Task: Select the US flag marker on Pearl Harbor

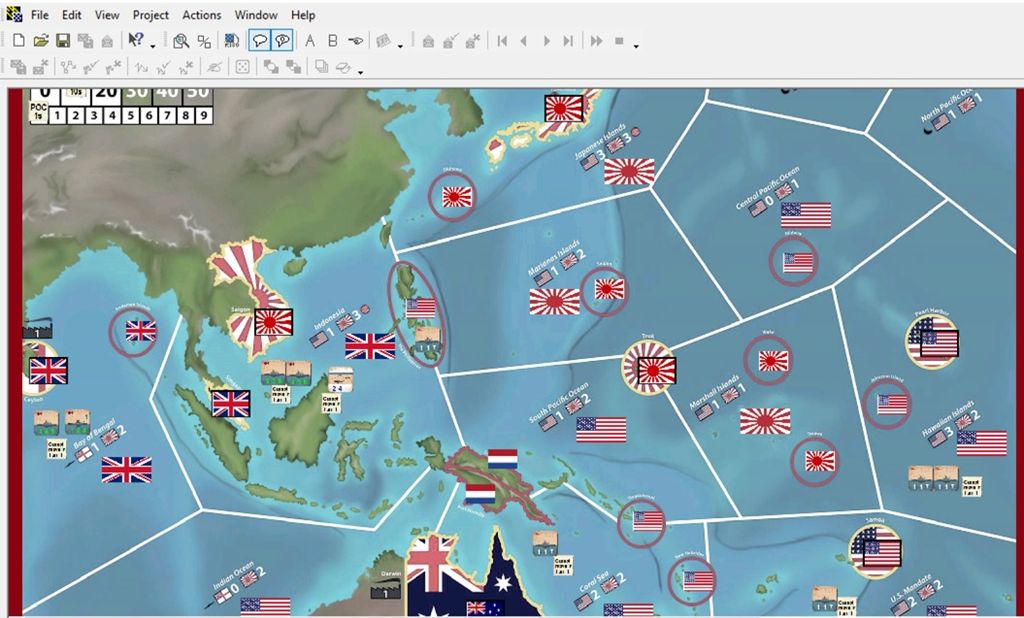Action: [x=939, y=344]
